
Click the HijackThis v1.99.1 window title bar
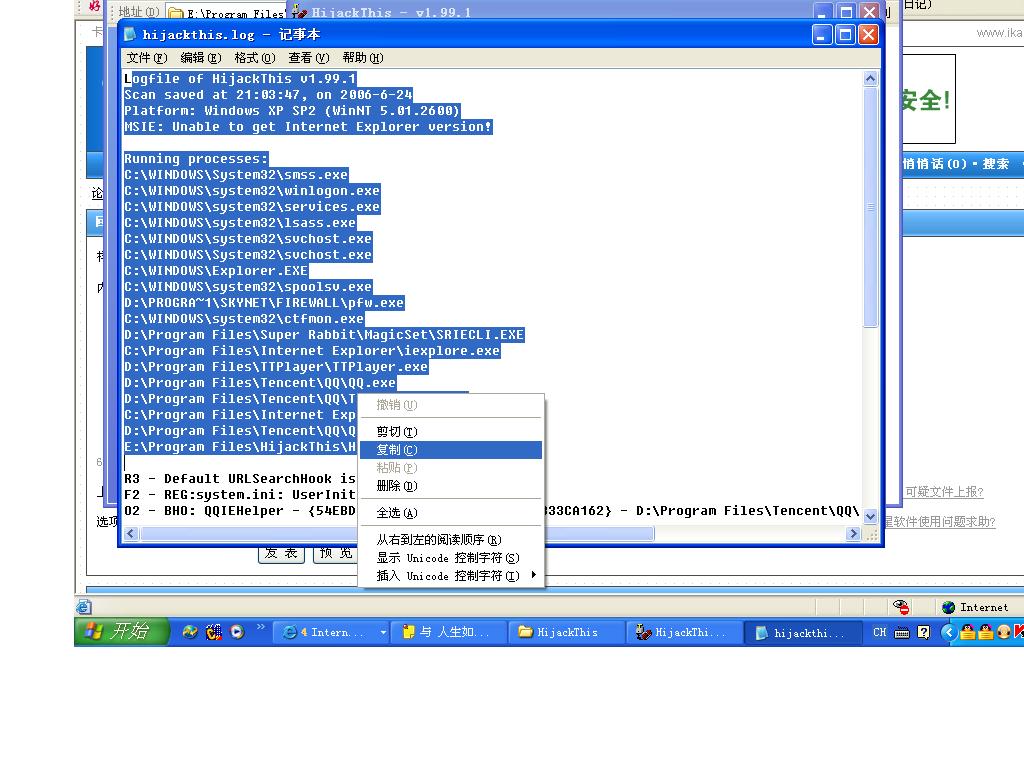click(549, 12)
